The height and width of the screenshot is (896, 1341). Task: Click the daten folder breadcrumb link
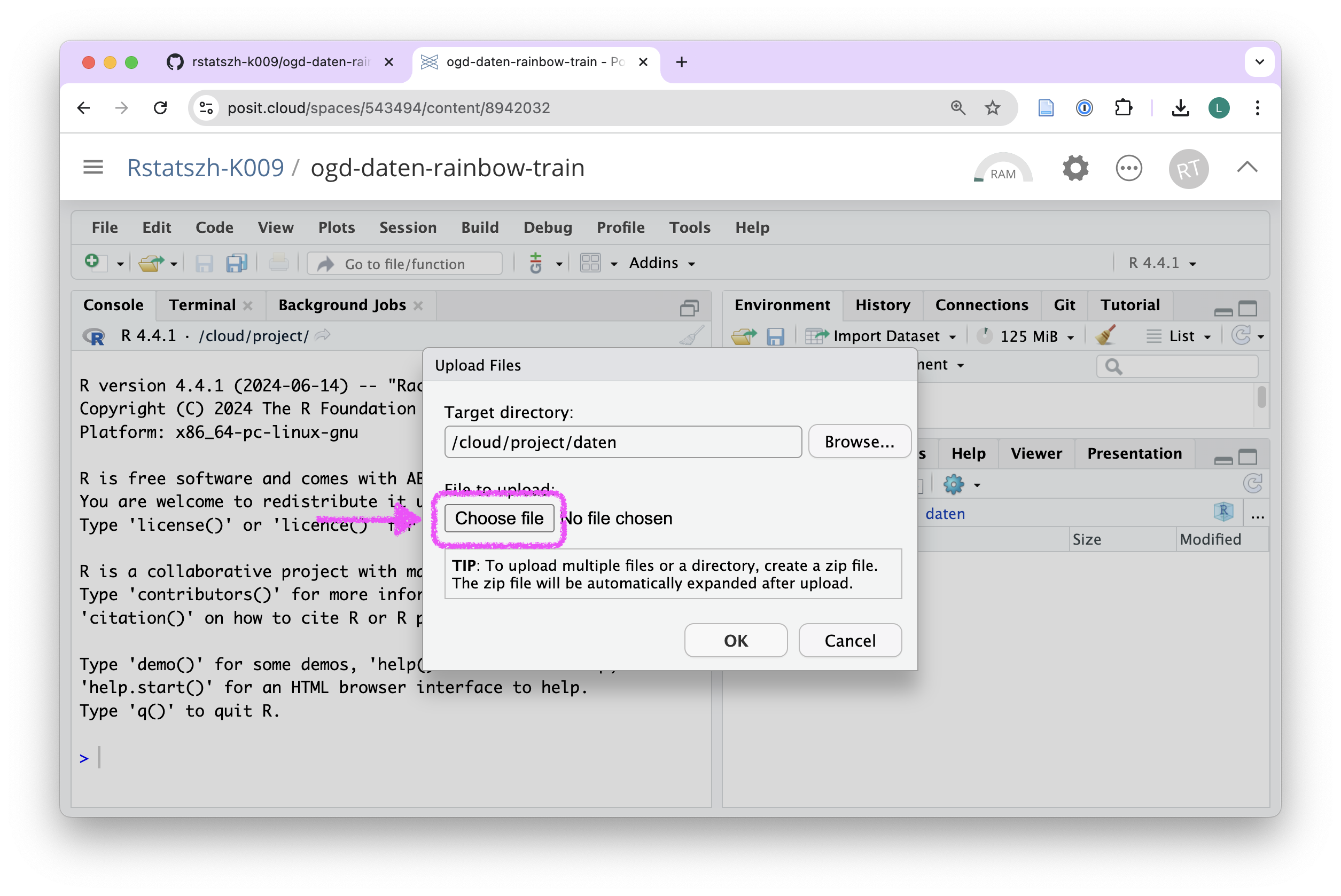point(945,514)
